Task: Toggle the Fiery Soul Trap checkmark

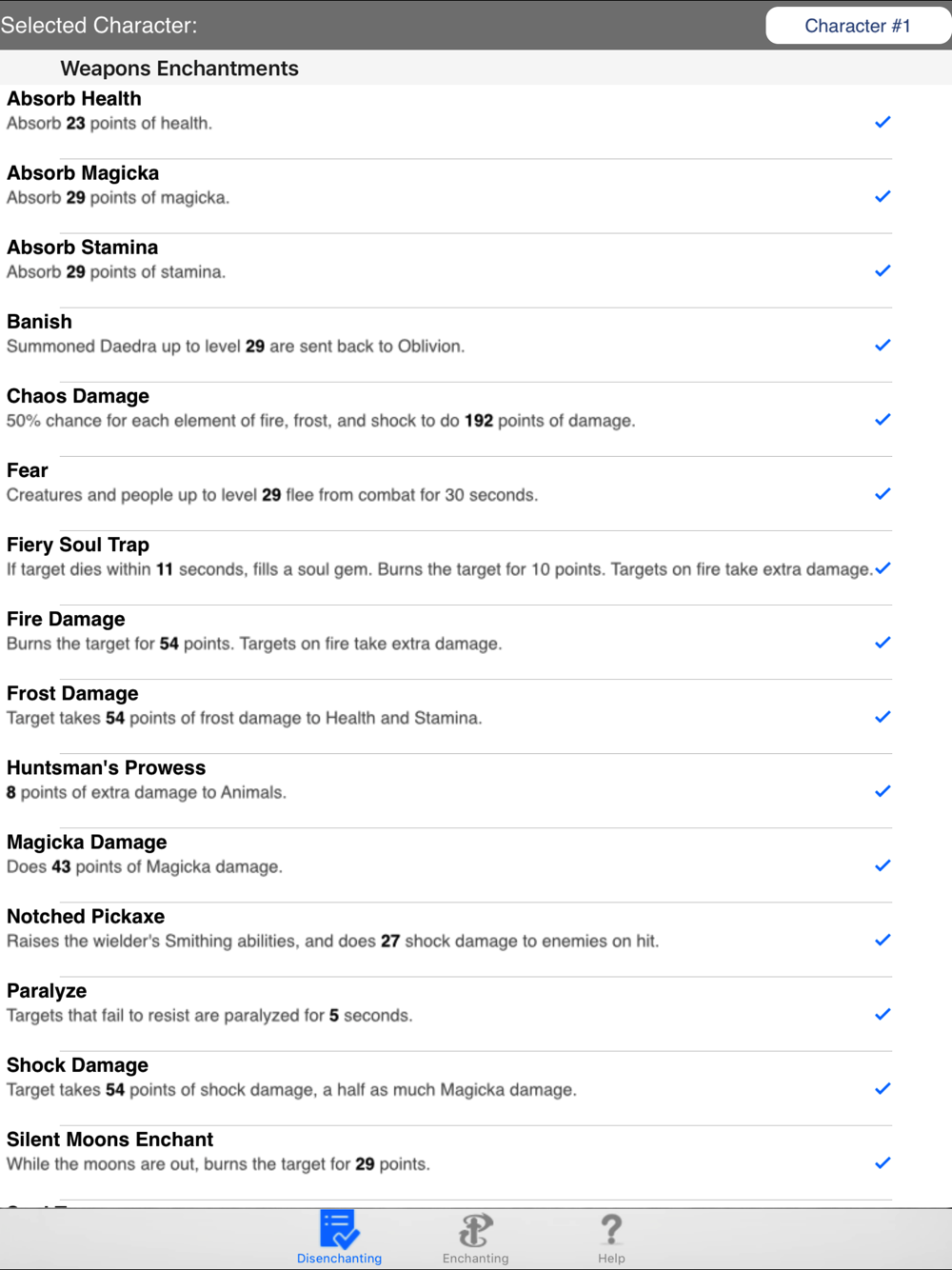Action: 883,568
